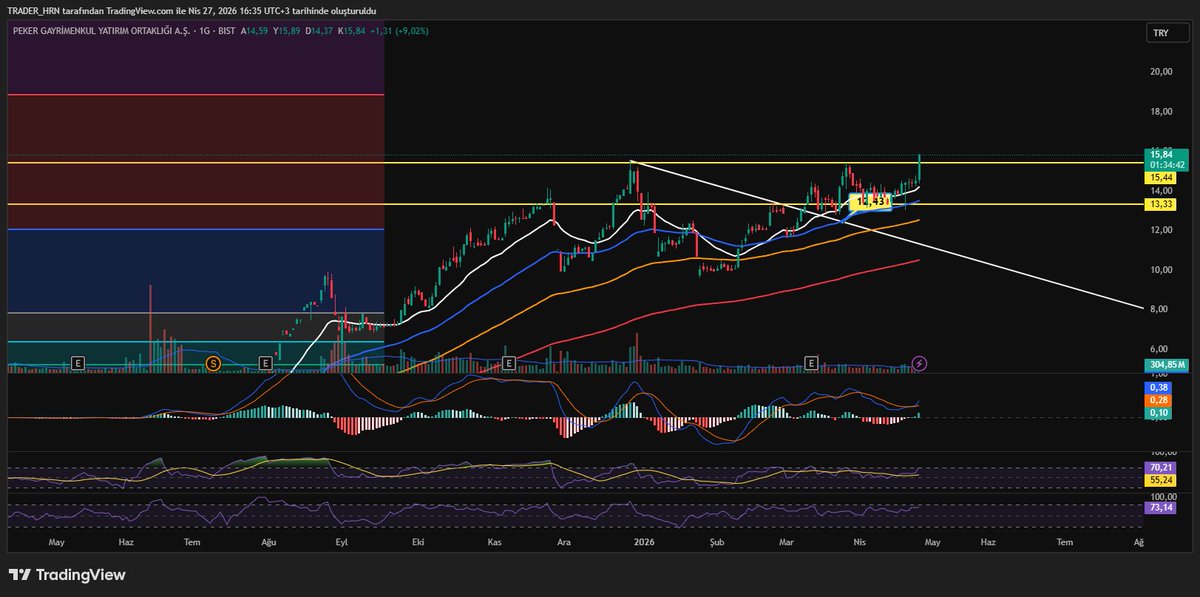Click the earnings E marker above Ağu

(266, 362)
